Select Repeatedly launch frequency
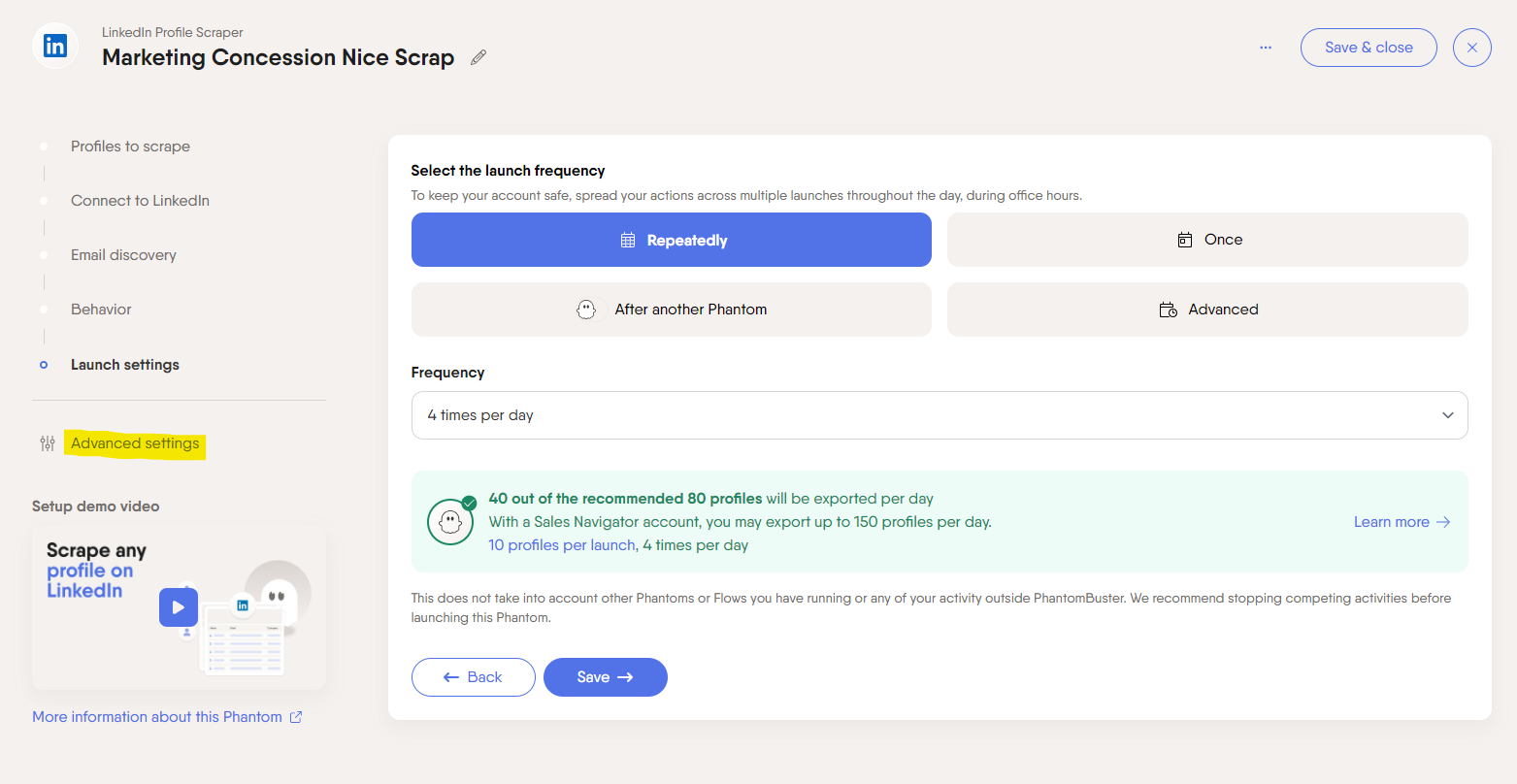1517x784 pixels. coord(672,240)
